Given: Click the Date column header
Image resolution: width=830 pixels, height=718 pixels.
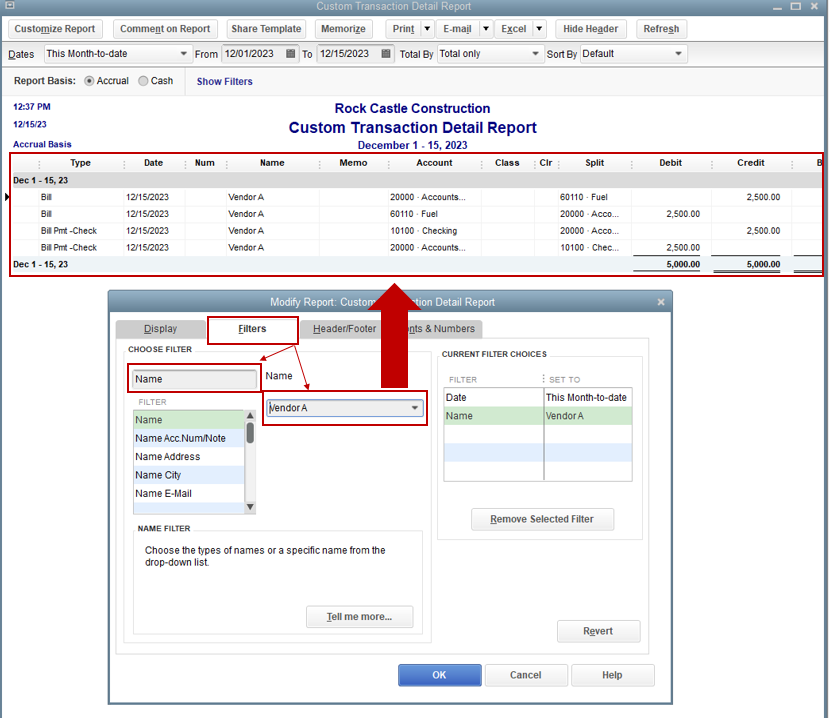Looking at the screenshot, I should (154, 163).
